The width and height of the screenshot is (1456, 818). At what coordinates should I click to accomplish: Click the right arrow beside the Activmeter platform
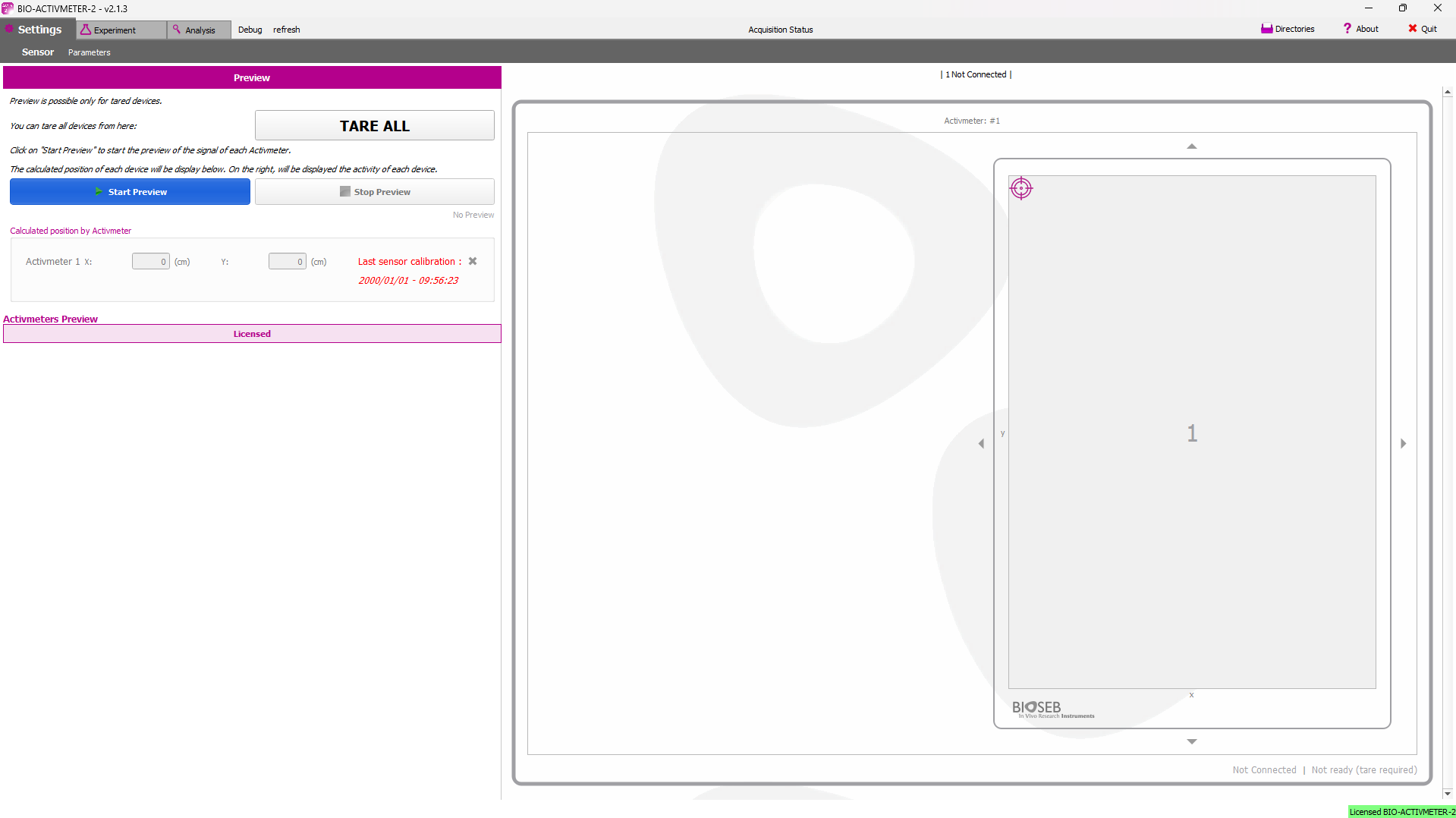click(x=1403, y=443)
